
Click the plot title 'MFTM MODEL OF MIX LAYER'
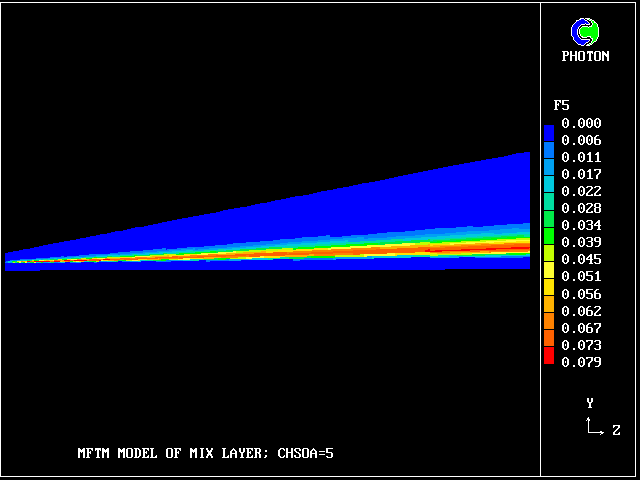point(170,453)
